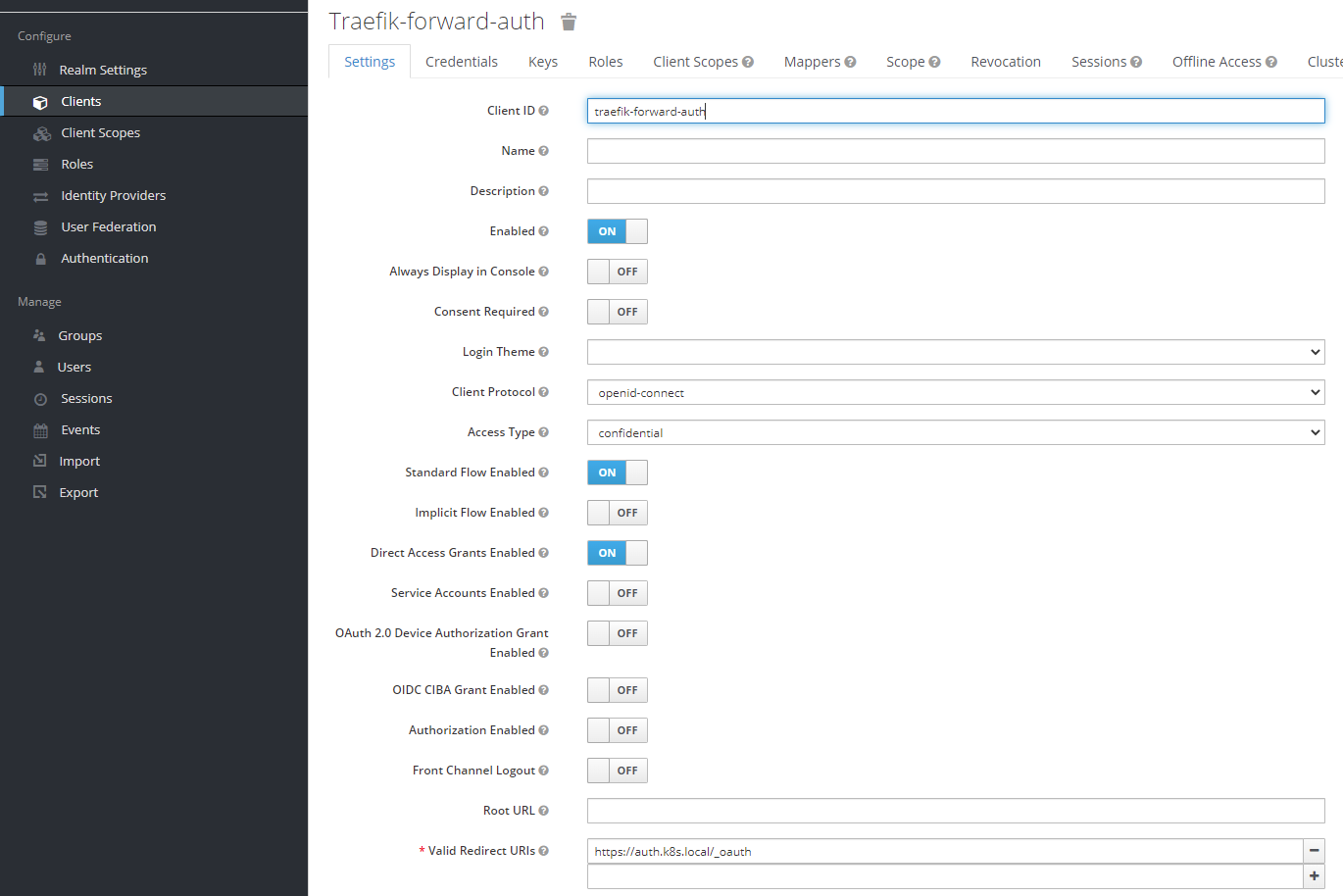Show help tooltip for Access Type
The width and height of the screenshot is (1343, 896).
(x=543, y=432)
